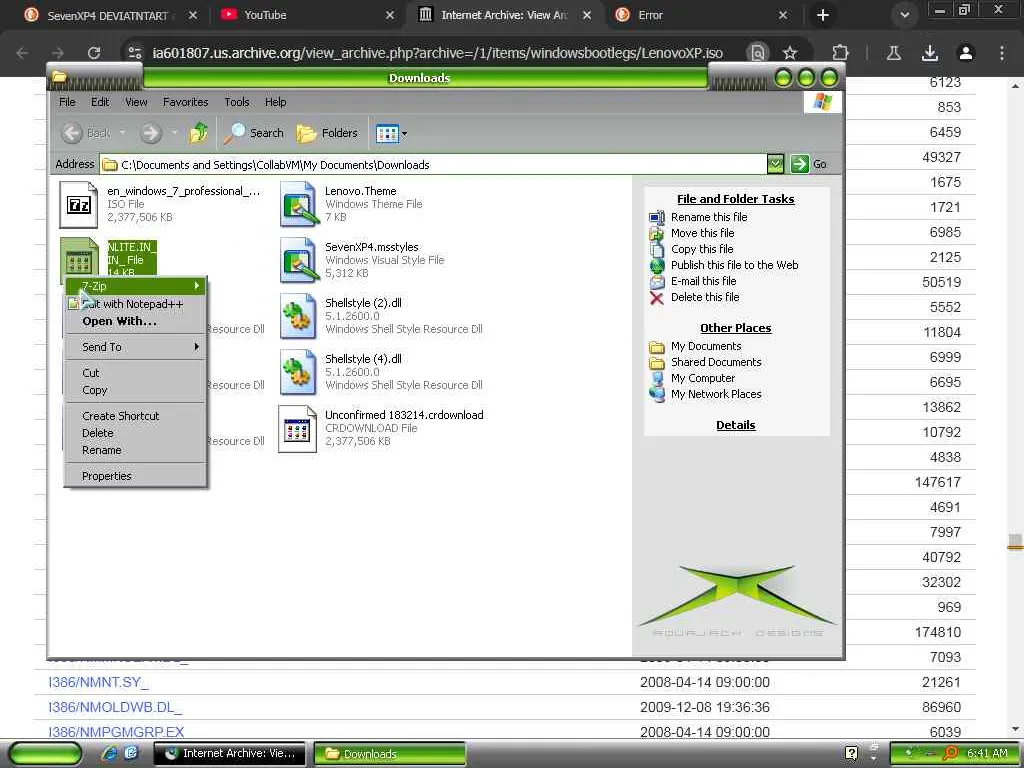This screenshot has height=768, width=1024.
Task: Open the Views dropdown in Explorer toolbar
Action: 391,134
